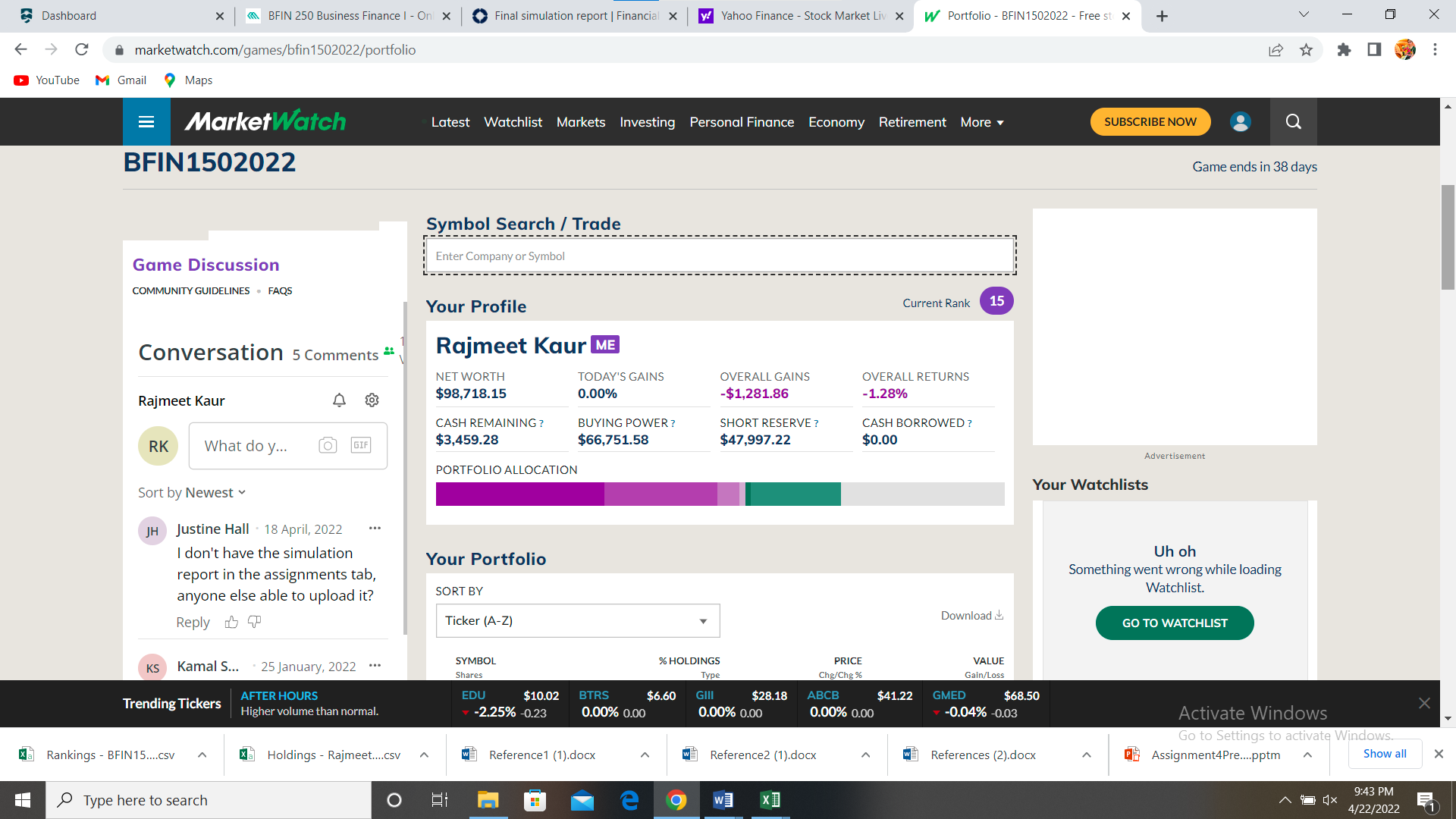Open the GMED trending ticker
Screen dimensions: 1456x819
(x=986, y=704)
